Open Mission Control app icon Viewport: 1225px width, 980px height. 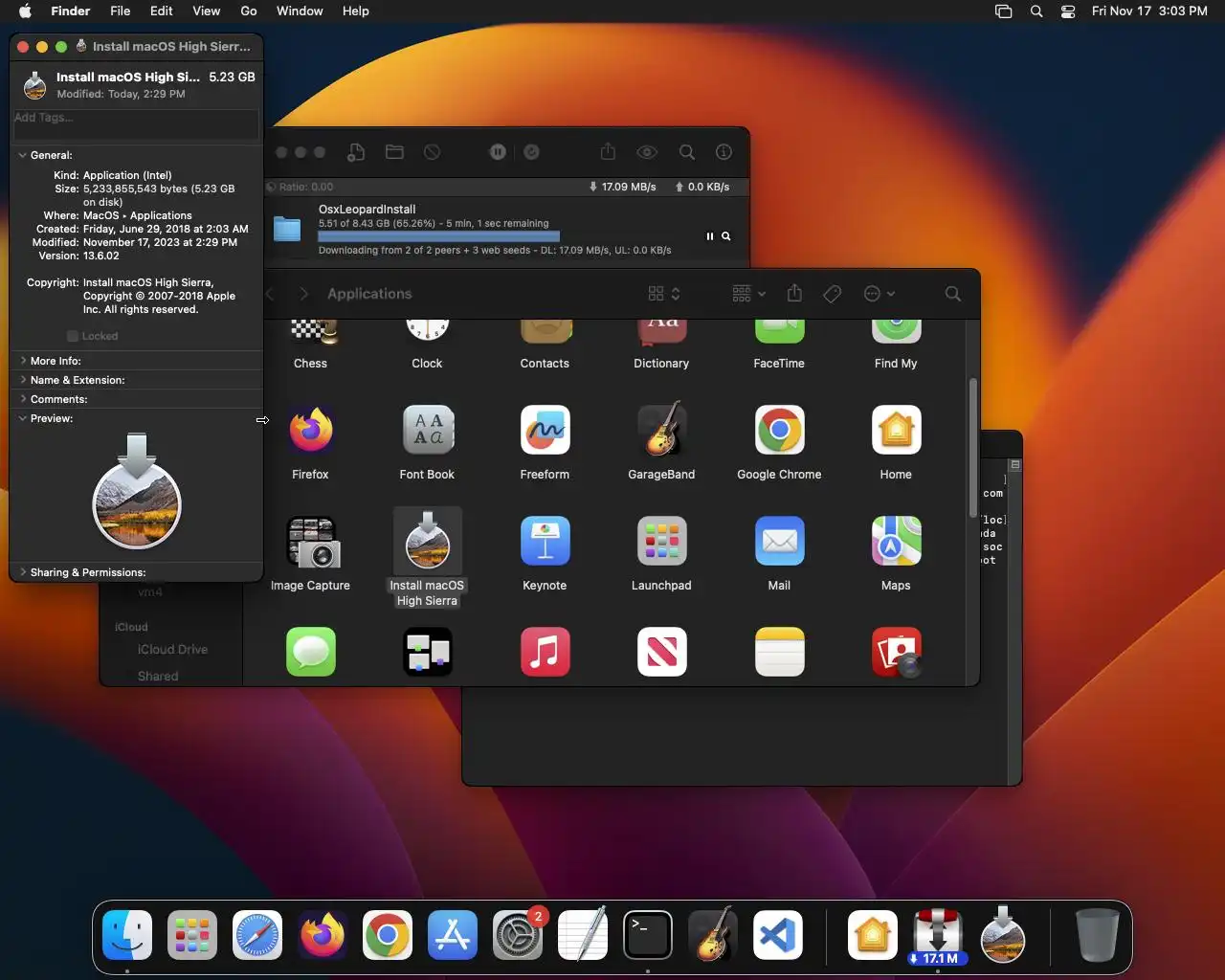428,653
